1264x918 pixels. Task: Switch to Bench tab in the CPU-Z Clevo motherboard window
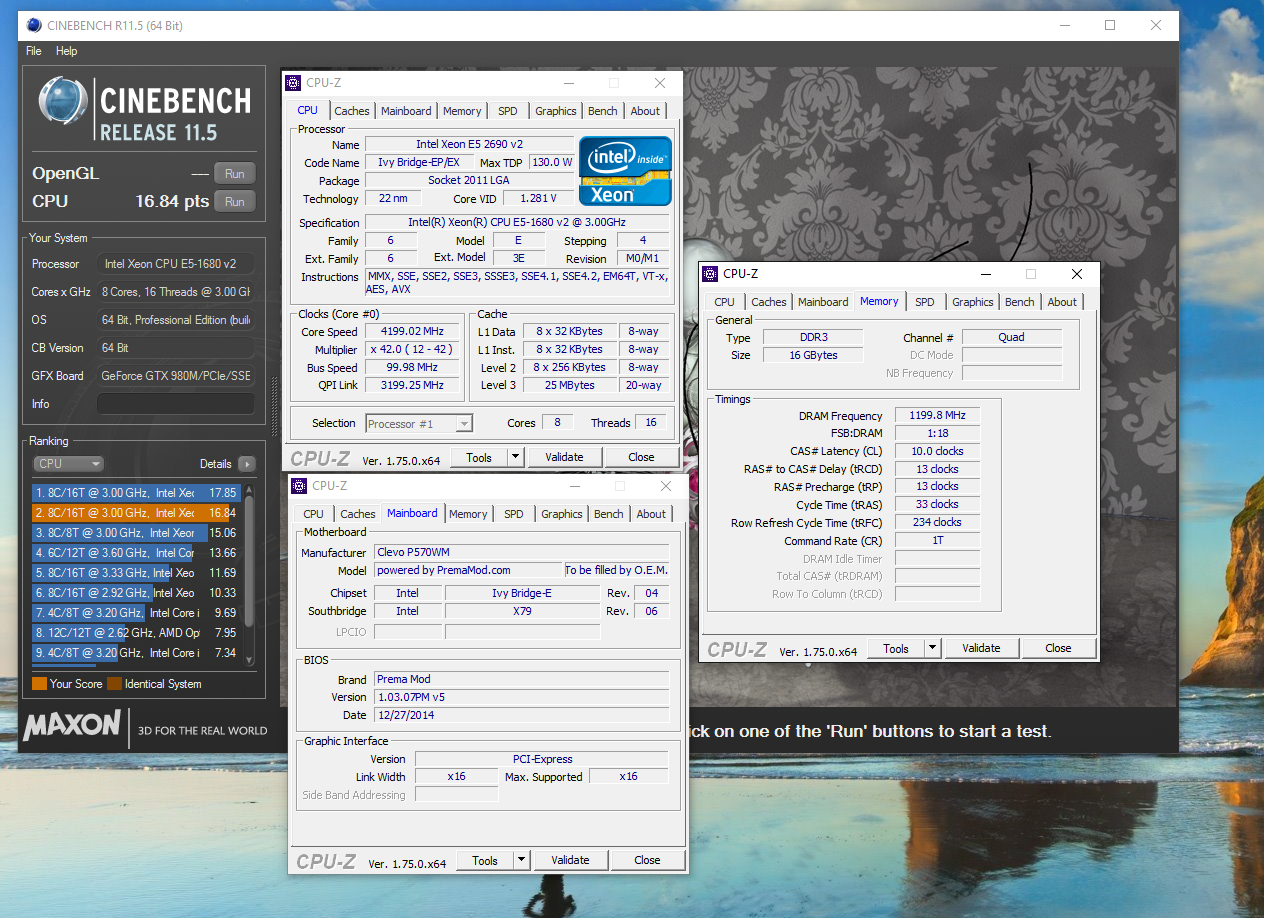609,514
